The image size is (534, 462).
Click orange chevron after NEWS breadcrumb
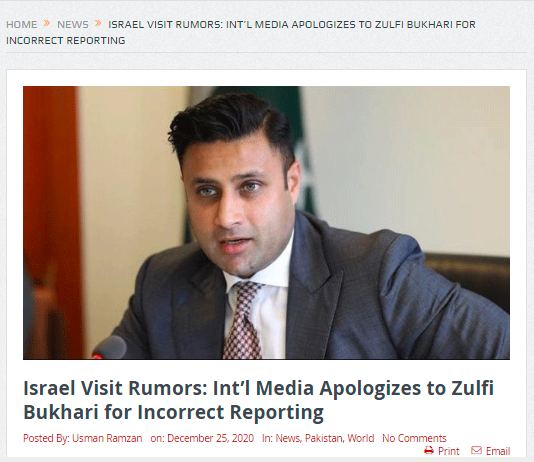pos(98,23)
